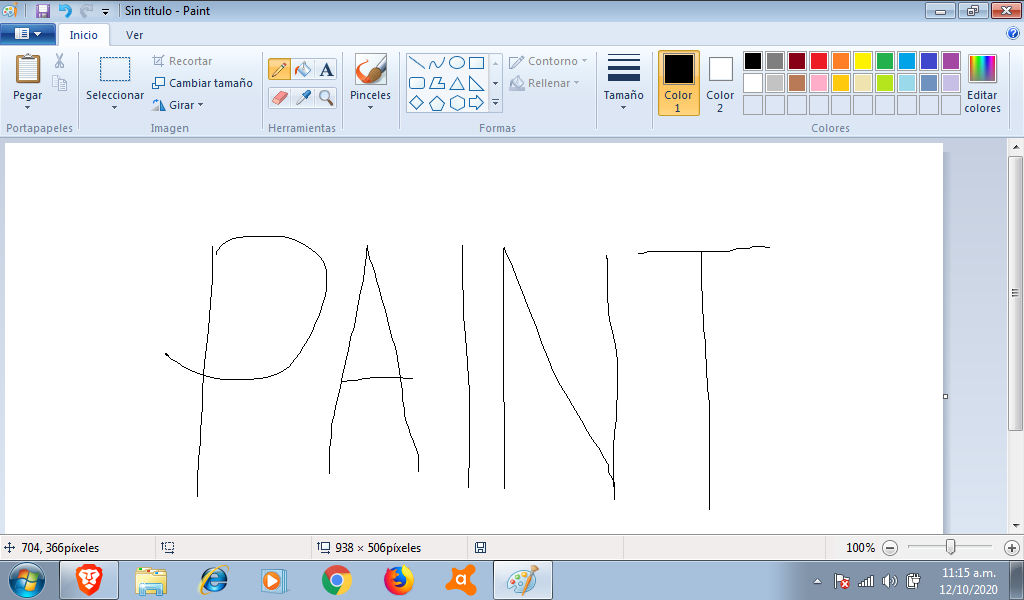This screenshot has width=1024, height=600.
Task: Click the Pinceles brush icon
Action: [370, 69]
